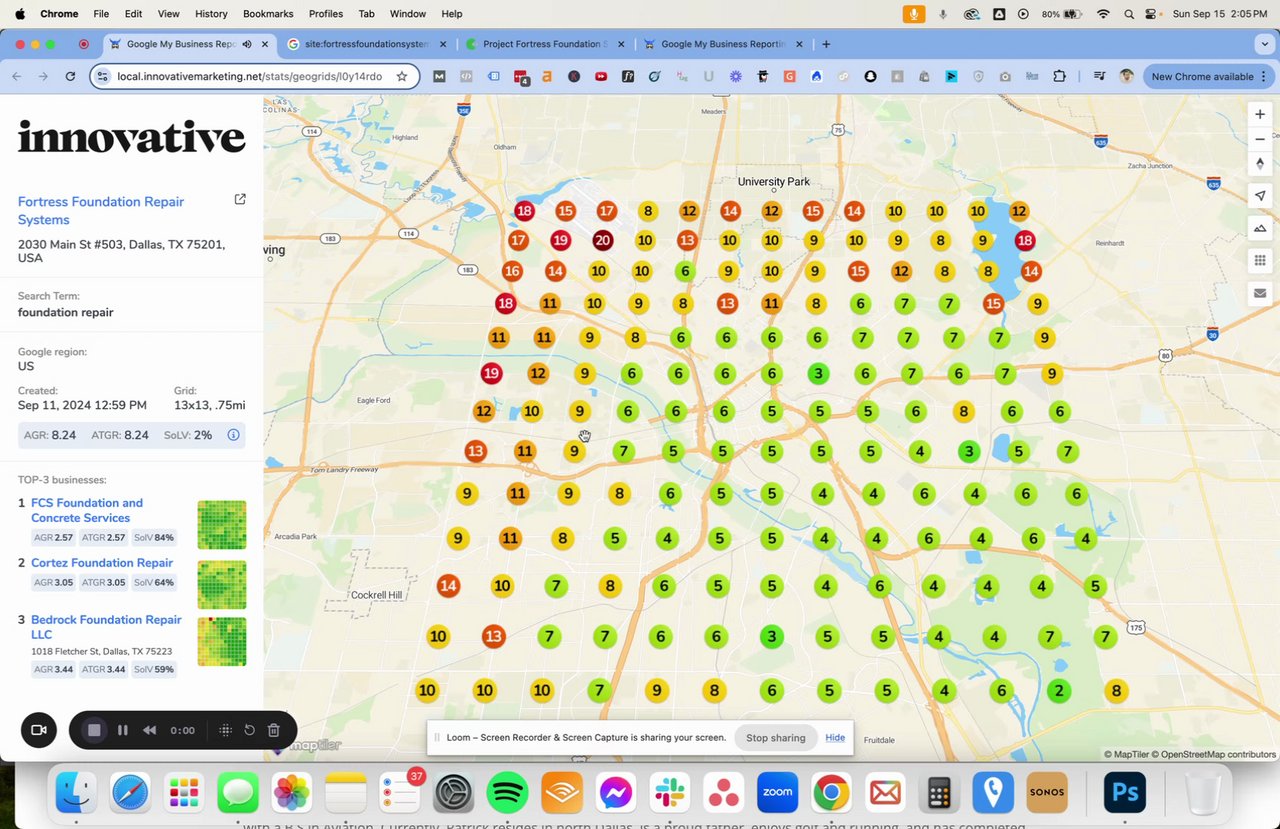Open Cortez Foundation Repair link
The width and height of the screenshot is (1280, 829).
click(x=102, y=563)
